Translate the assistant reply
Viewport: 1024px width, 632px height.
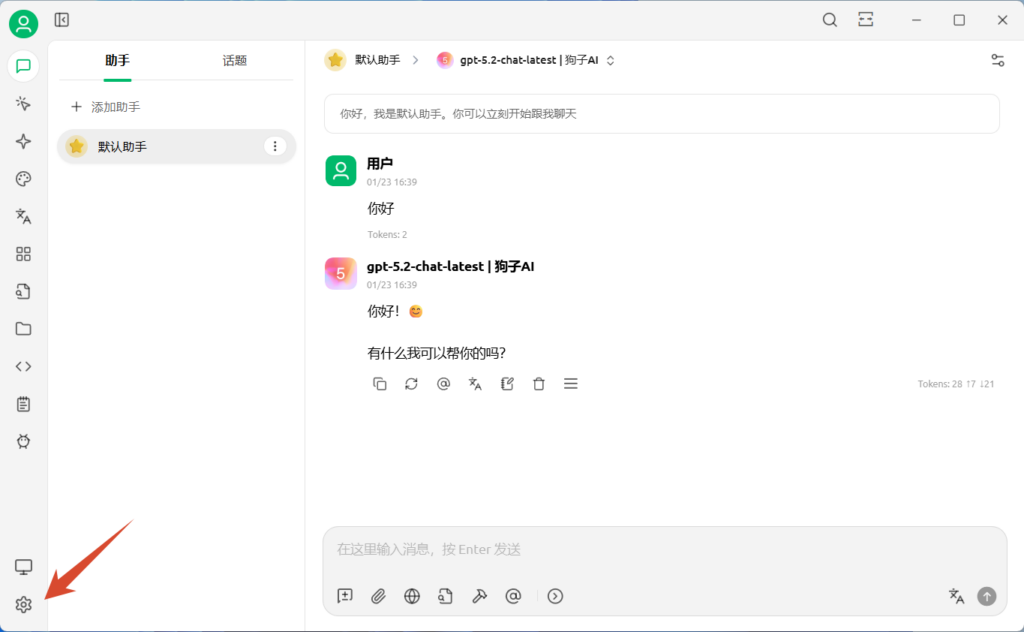click(475, 384)
